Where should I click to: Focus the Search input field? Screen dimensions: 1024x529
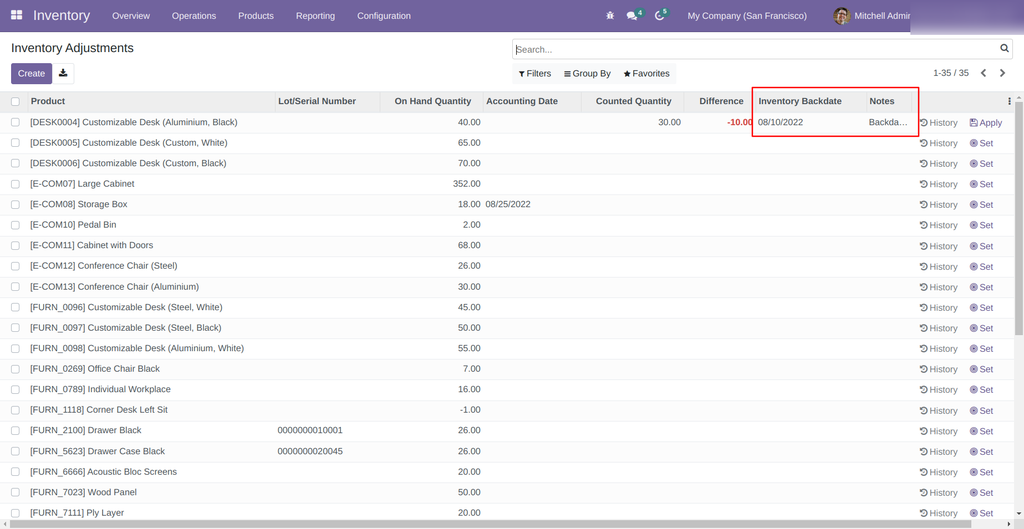(x=756, y=49)
